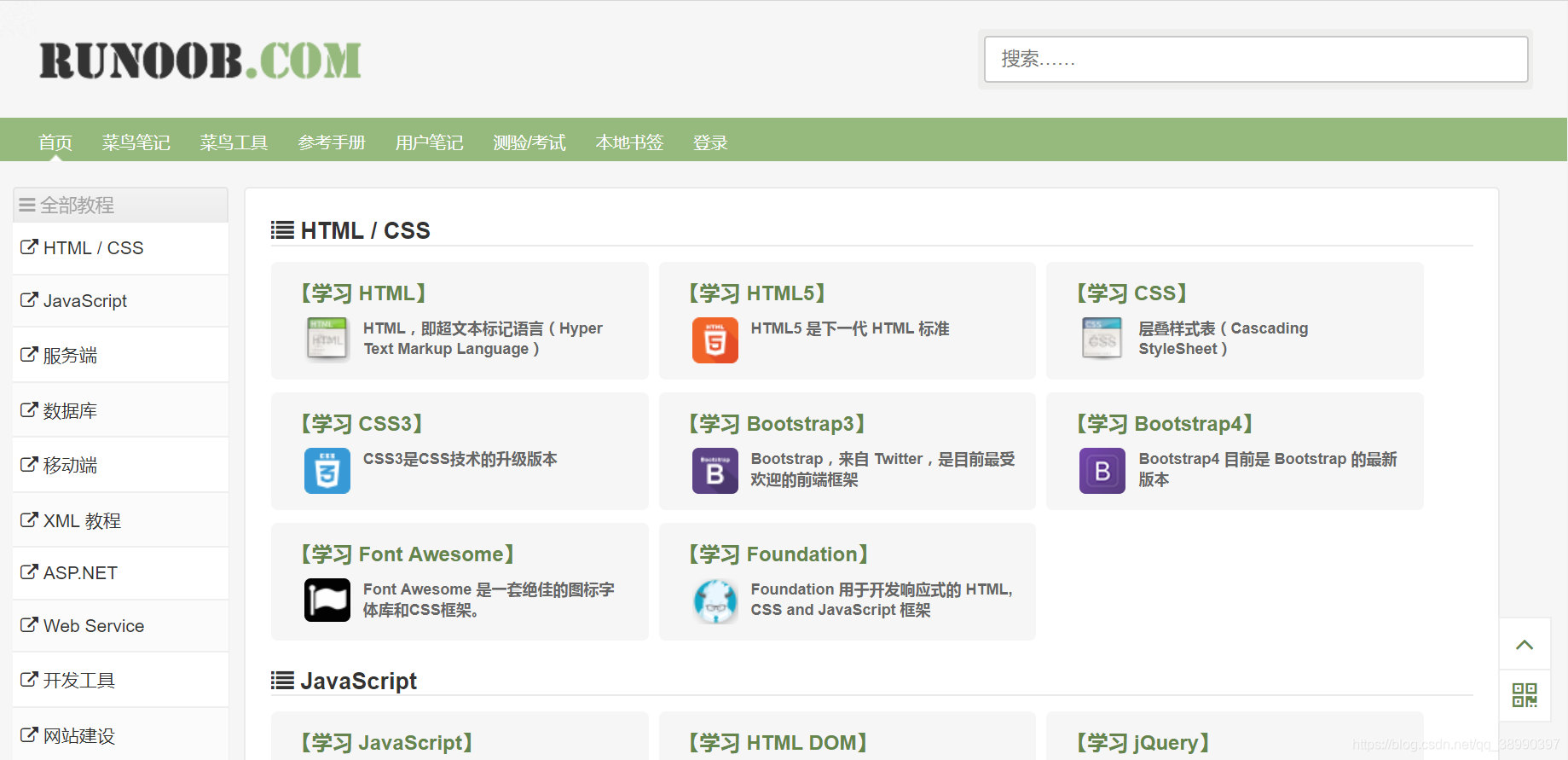Click the JavaScript section heading
Screen dimensions: 1568x760
click(358, 681)
